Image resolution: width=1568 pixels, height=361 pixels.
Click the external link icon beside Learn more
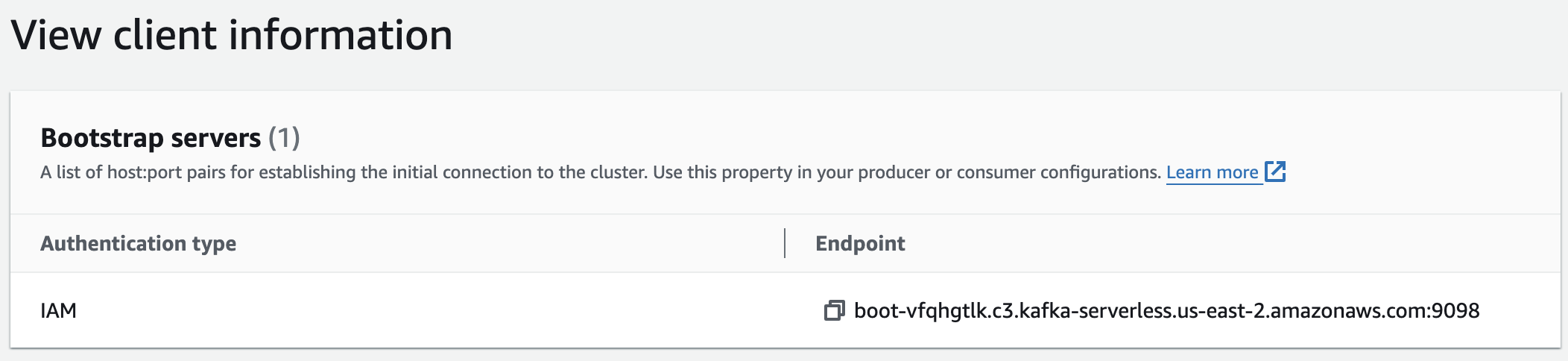click(x=1275, y=172)
